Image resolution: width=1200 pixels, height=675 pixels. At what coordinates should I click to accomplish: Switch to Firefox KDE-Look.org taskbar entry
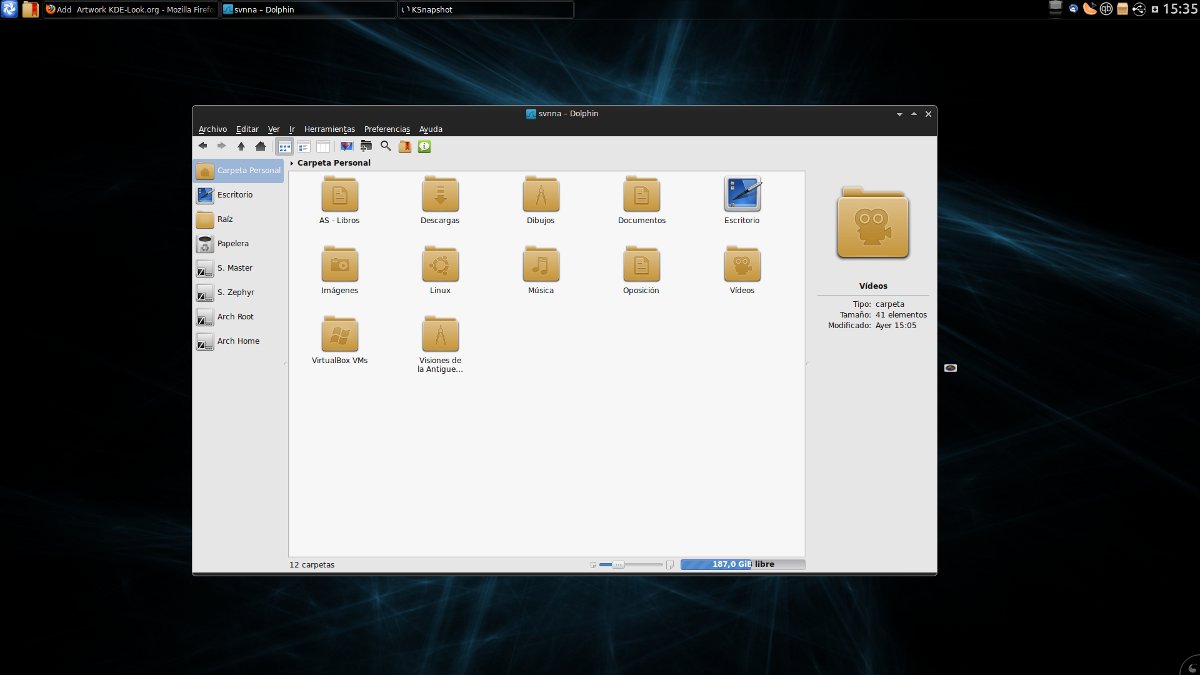[131, 9]
